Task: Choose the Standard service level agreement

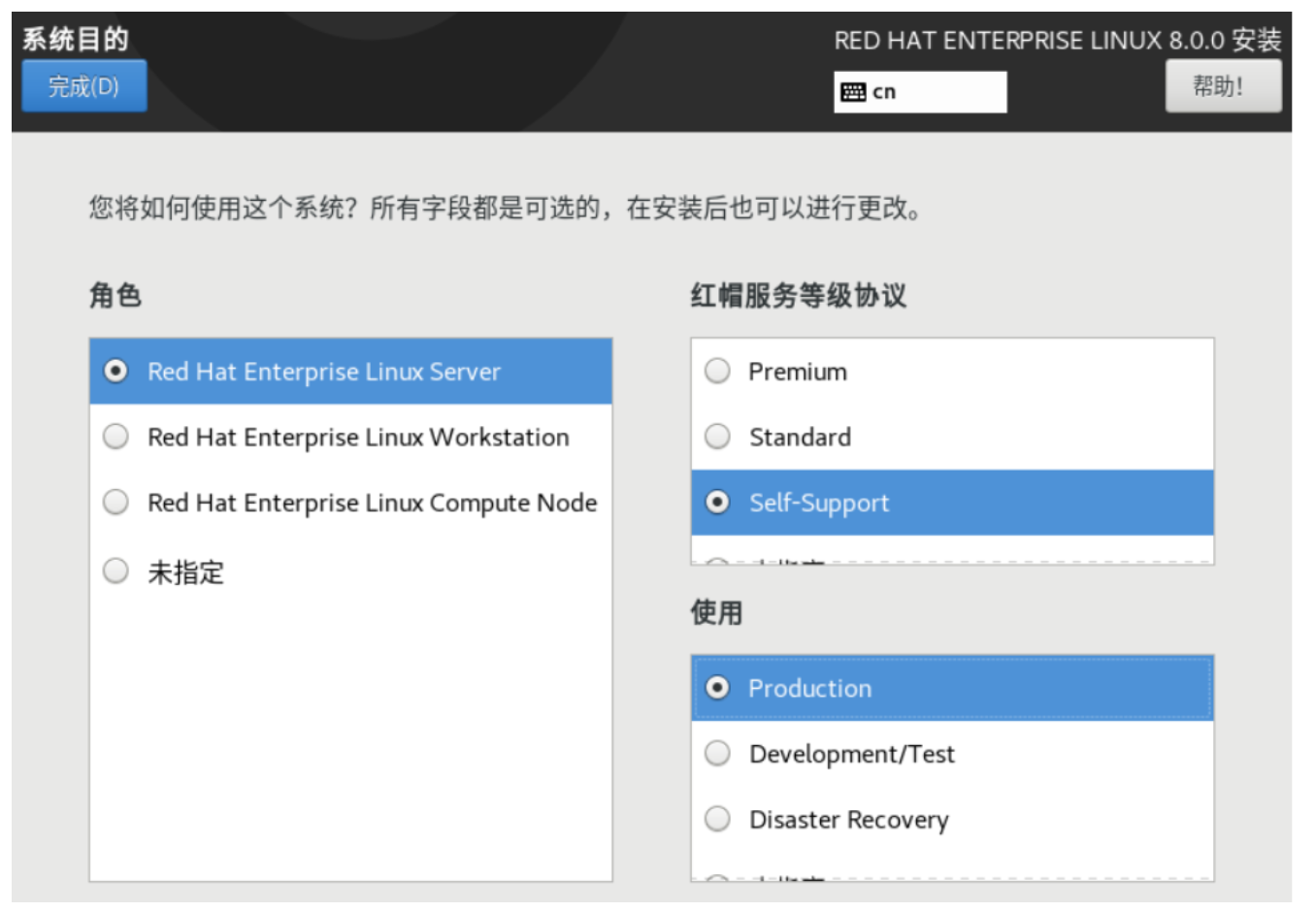Action: click(799, 438)
